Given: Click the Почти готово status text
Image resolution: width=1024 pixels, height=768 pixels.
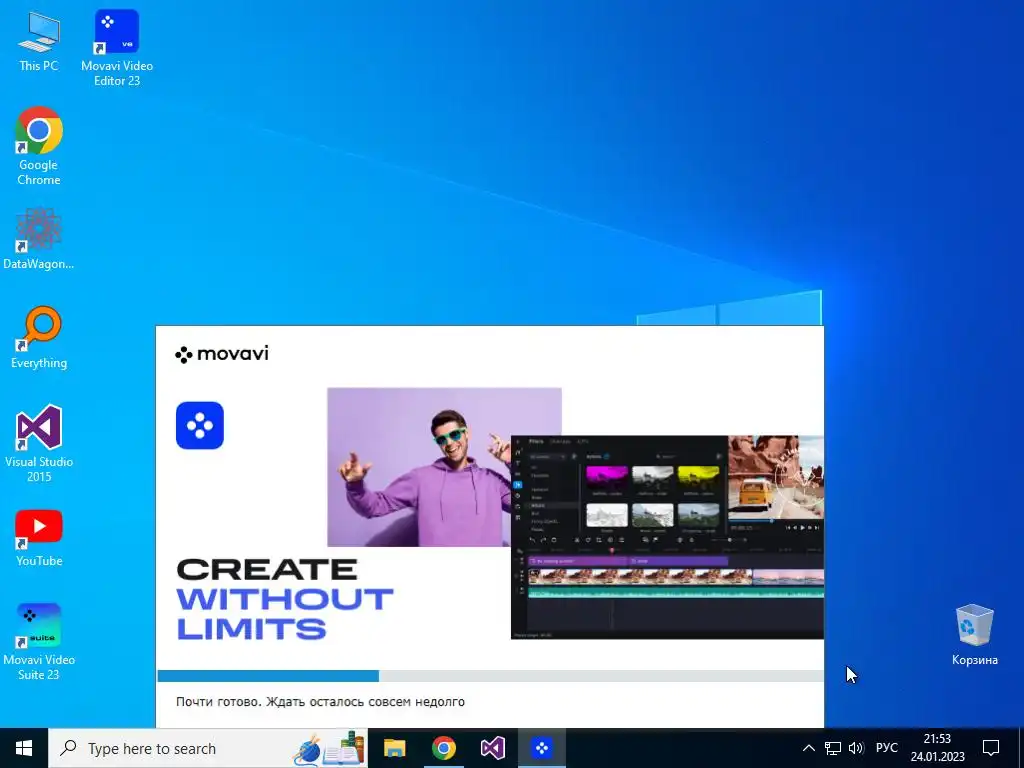Looking at the screenshot, I should pyautogui.click(x=320, y=702).
